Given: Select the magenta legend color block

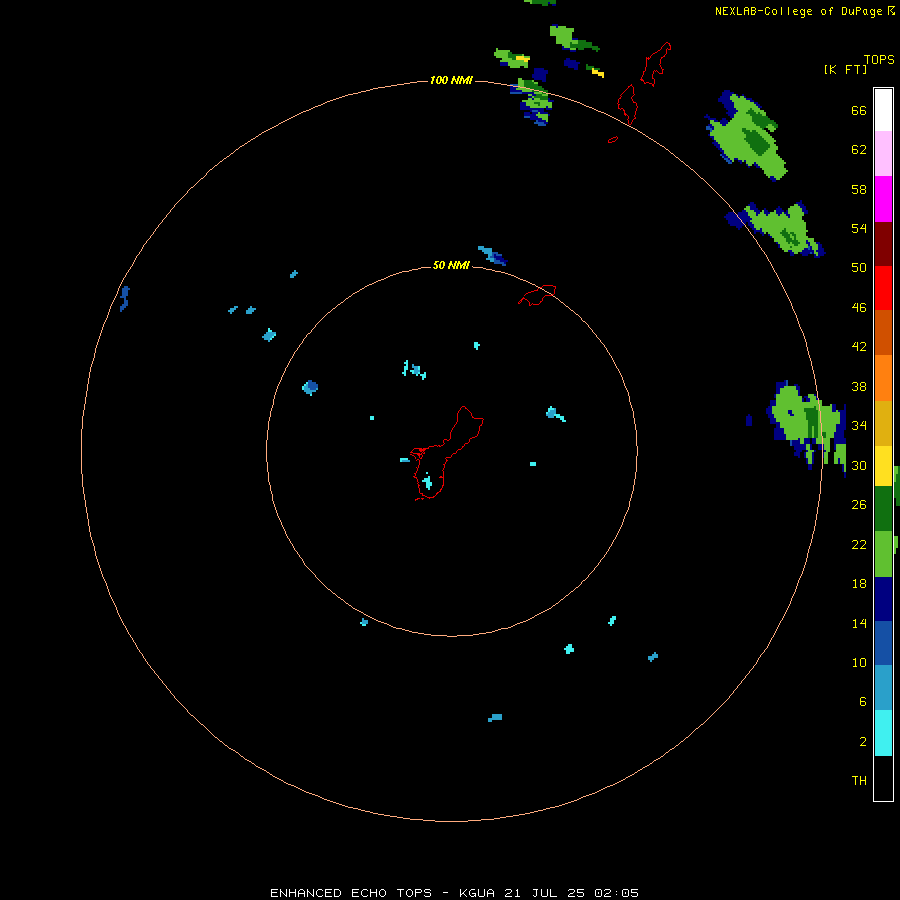Looking at the screenshot, I should (883, 199).
